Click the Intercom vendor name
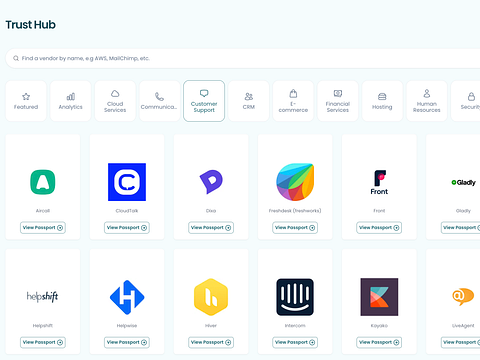The width and height of the screenshot is (480, 360). click(x=295, y=325)
